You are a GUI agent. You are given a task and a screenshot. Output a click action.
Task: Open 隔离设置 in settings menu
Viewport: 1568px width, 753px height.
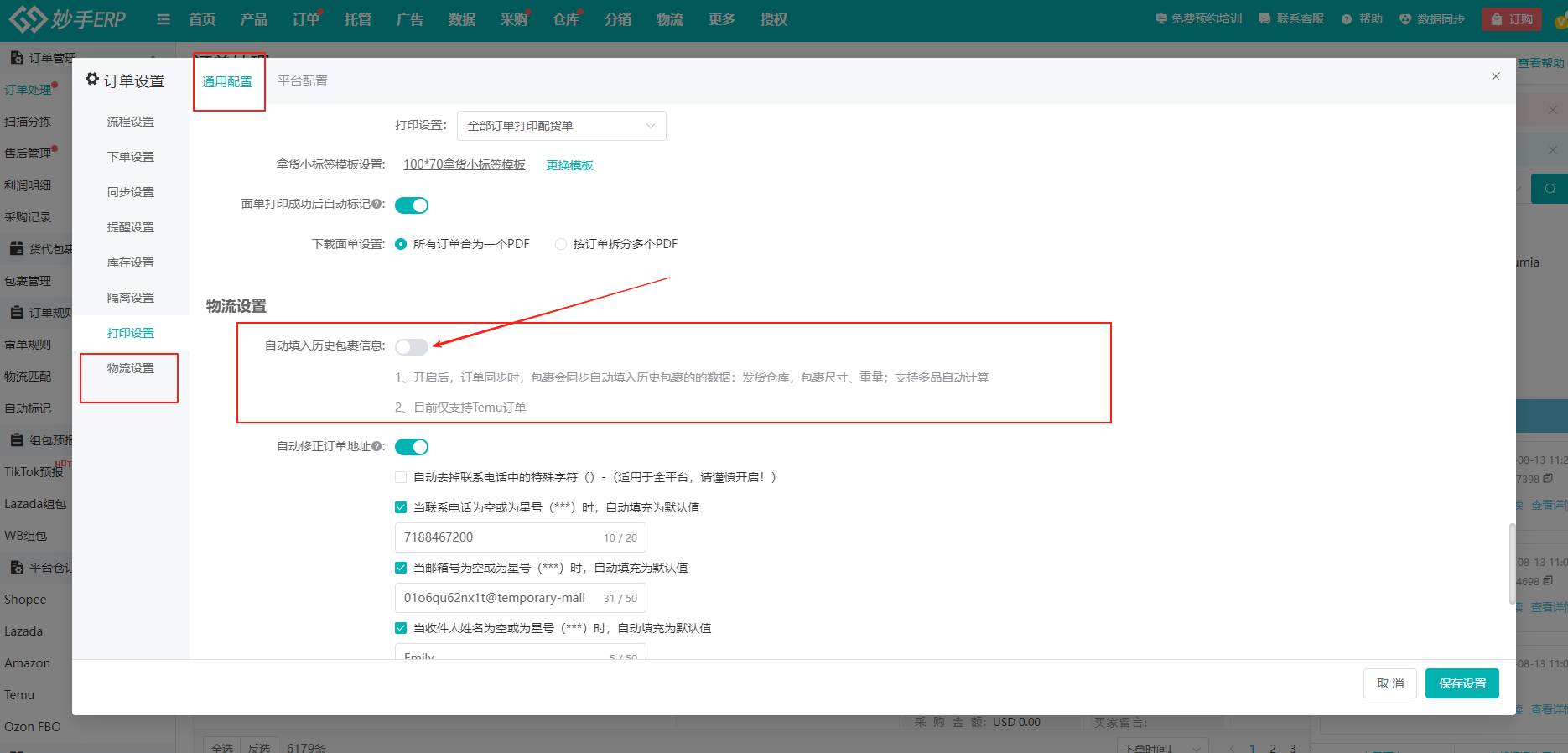(131, 298)
